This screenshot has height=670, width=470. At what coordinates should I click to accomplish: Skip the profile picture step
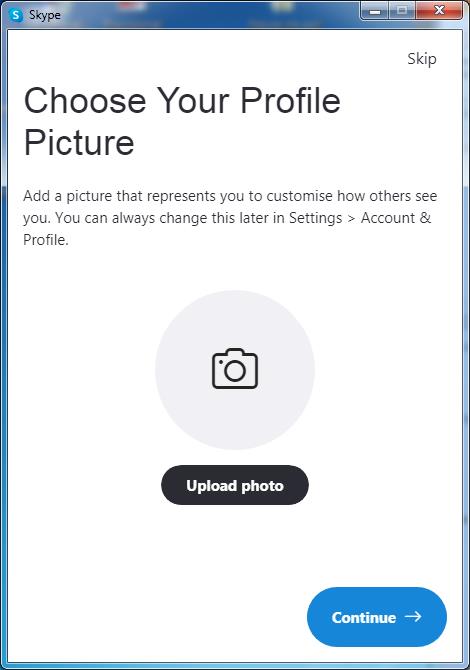422,59
